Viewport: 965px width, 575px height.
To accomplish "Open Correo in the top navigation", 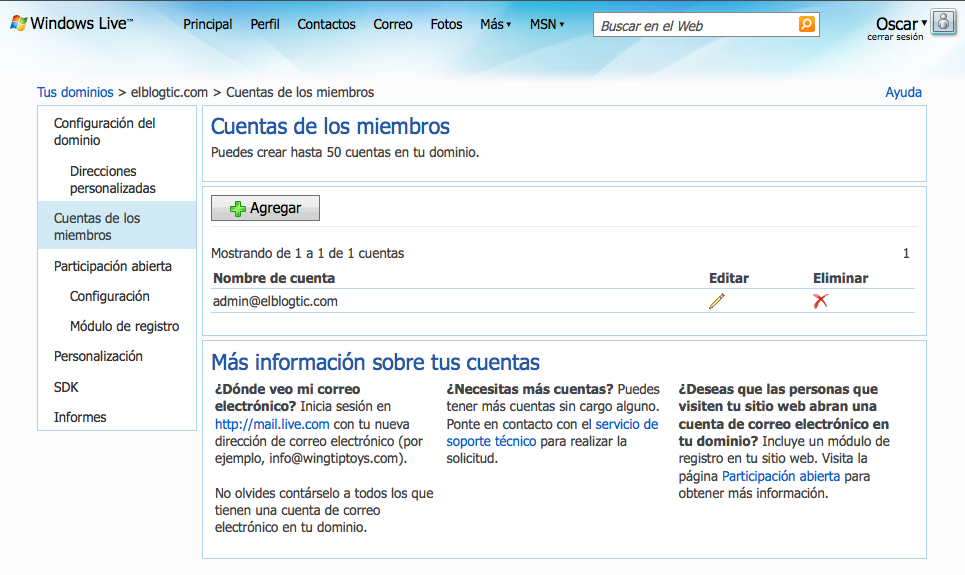I will pos(393,24).
